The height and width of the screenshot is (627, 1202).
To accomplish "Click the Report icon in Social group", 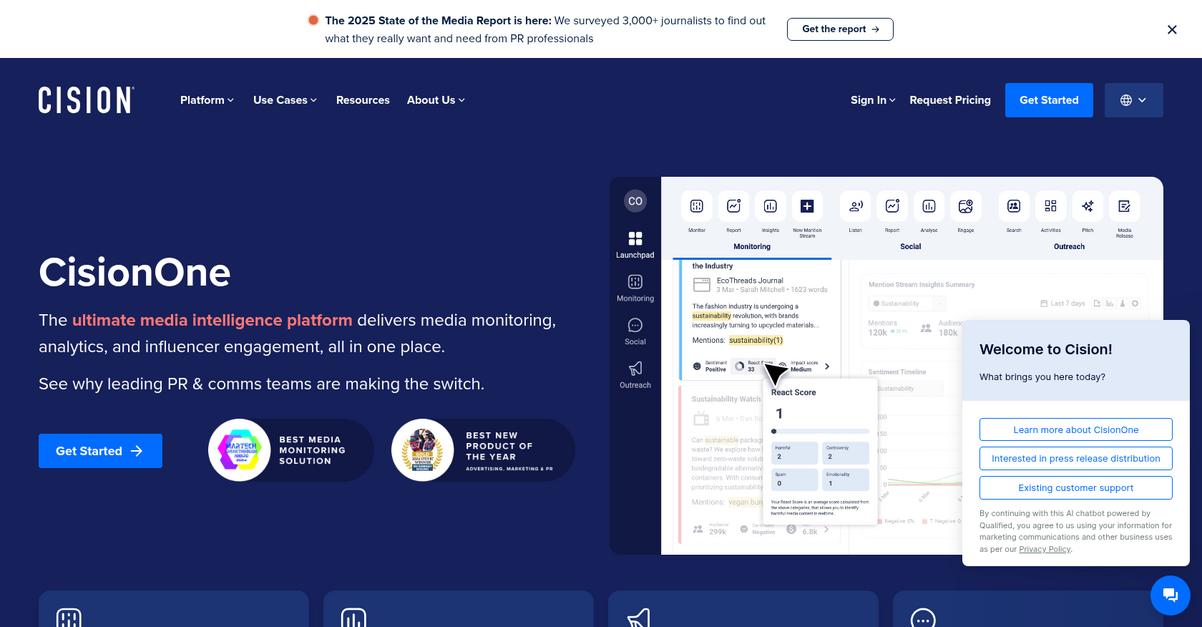I will [892, 206].
